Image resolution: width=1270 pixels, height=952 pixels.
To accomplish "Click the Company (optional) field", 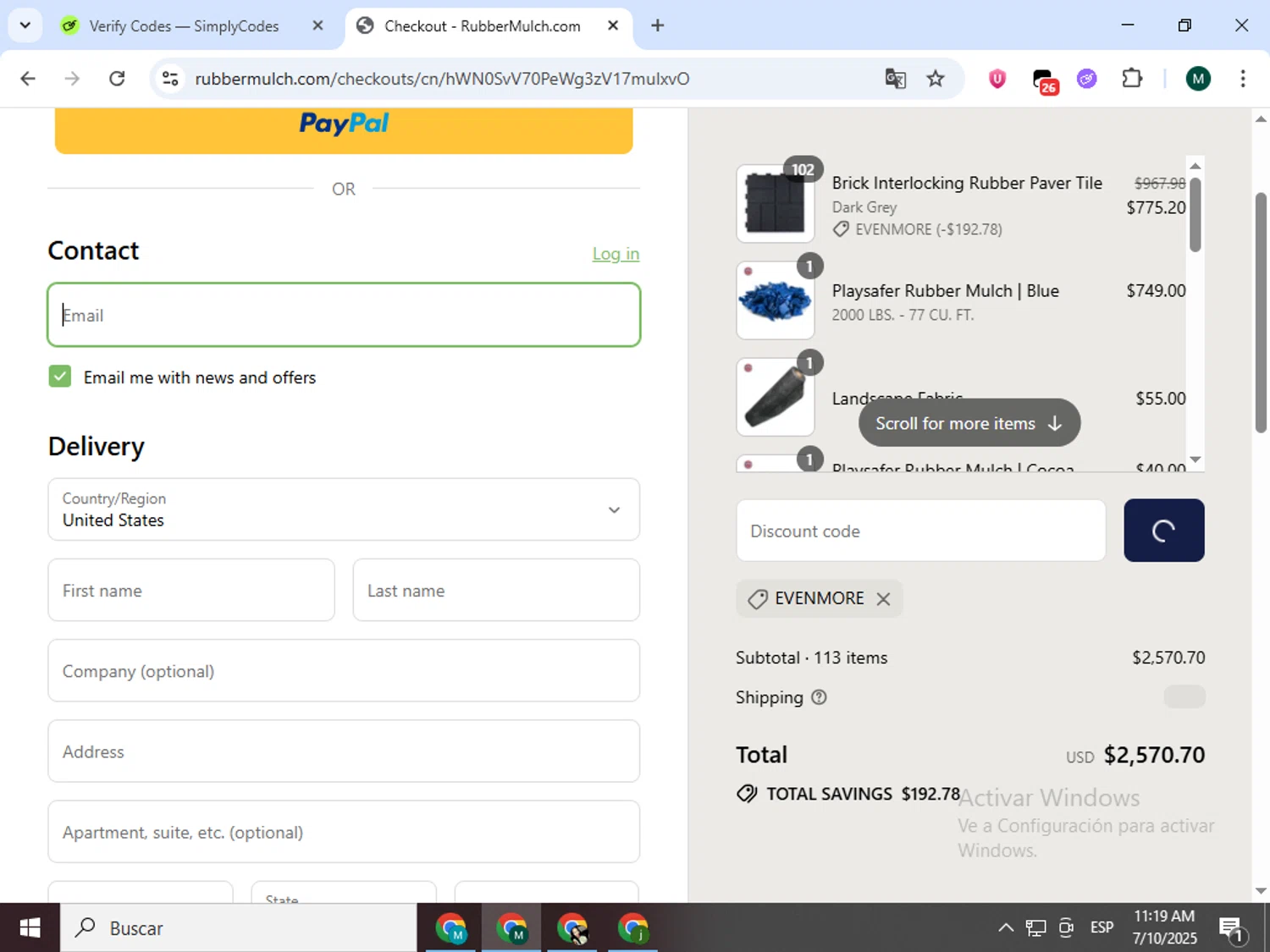I will tap(344, 670).
